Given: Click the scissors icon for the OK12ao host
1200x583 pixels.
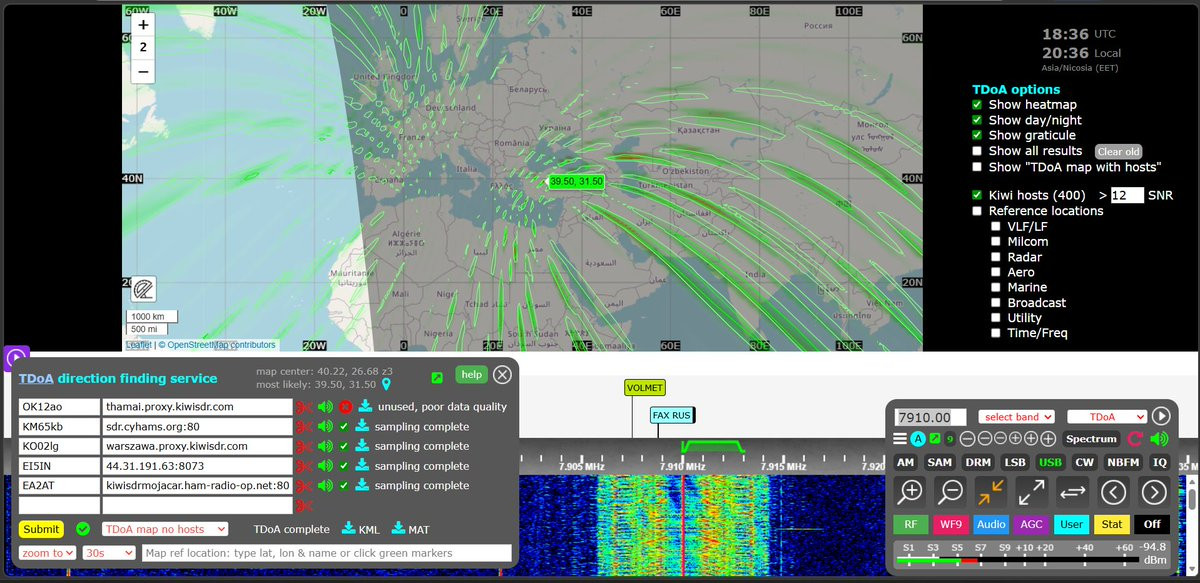Looking at the screenshot, I should click(304, 407).
